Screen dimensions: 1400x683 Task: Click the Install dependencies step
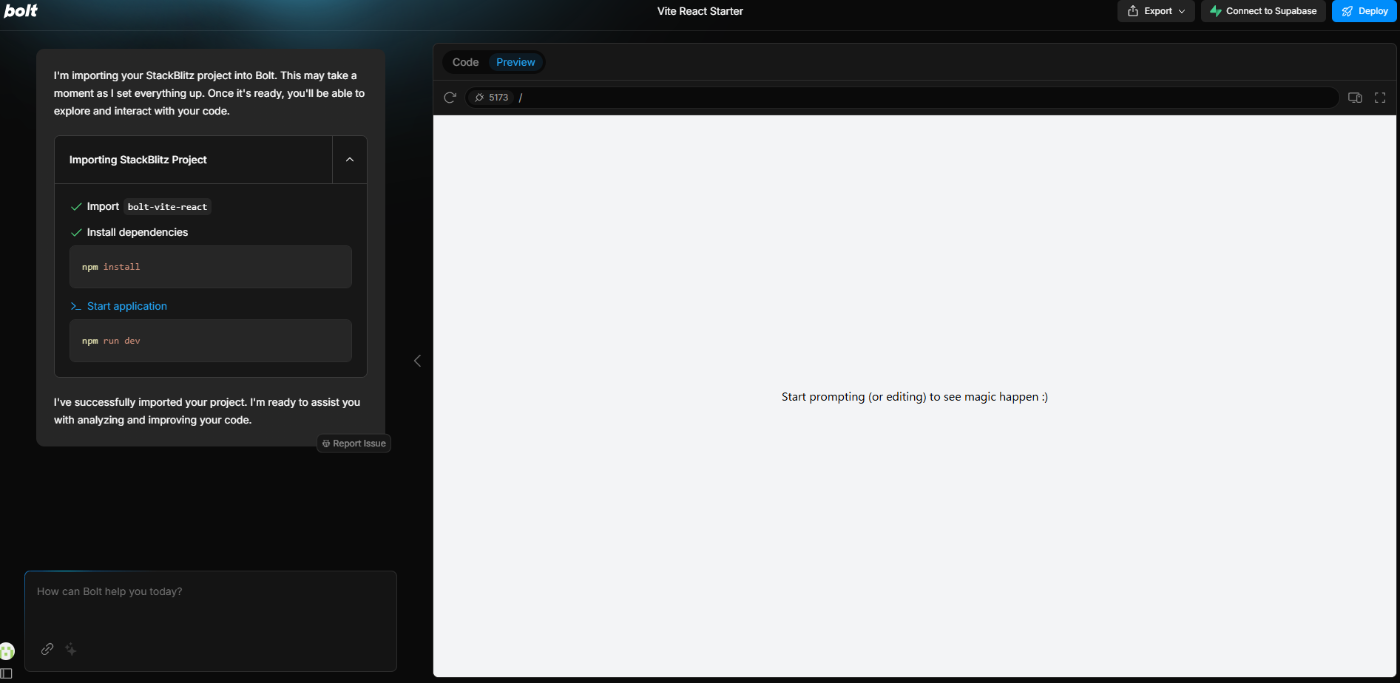click(137, 232)
